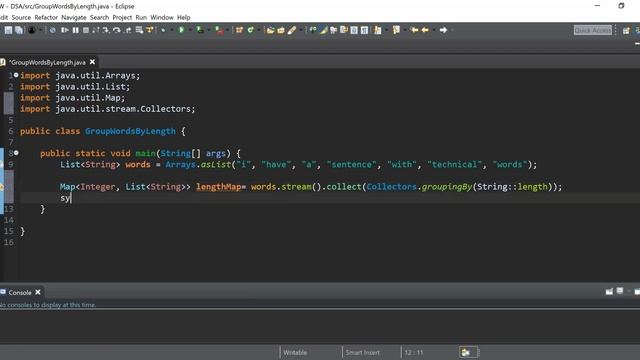
Task: Click the Resume debug button
Action: (x=64, y=30)
